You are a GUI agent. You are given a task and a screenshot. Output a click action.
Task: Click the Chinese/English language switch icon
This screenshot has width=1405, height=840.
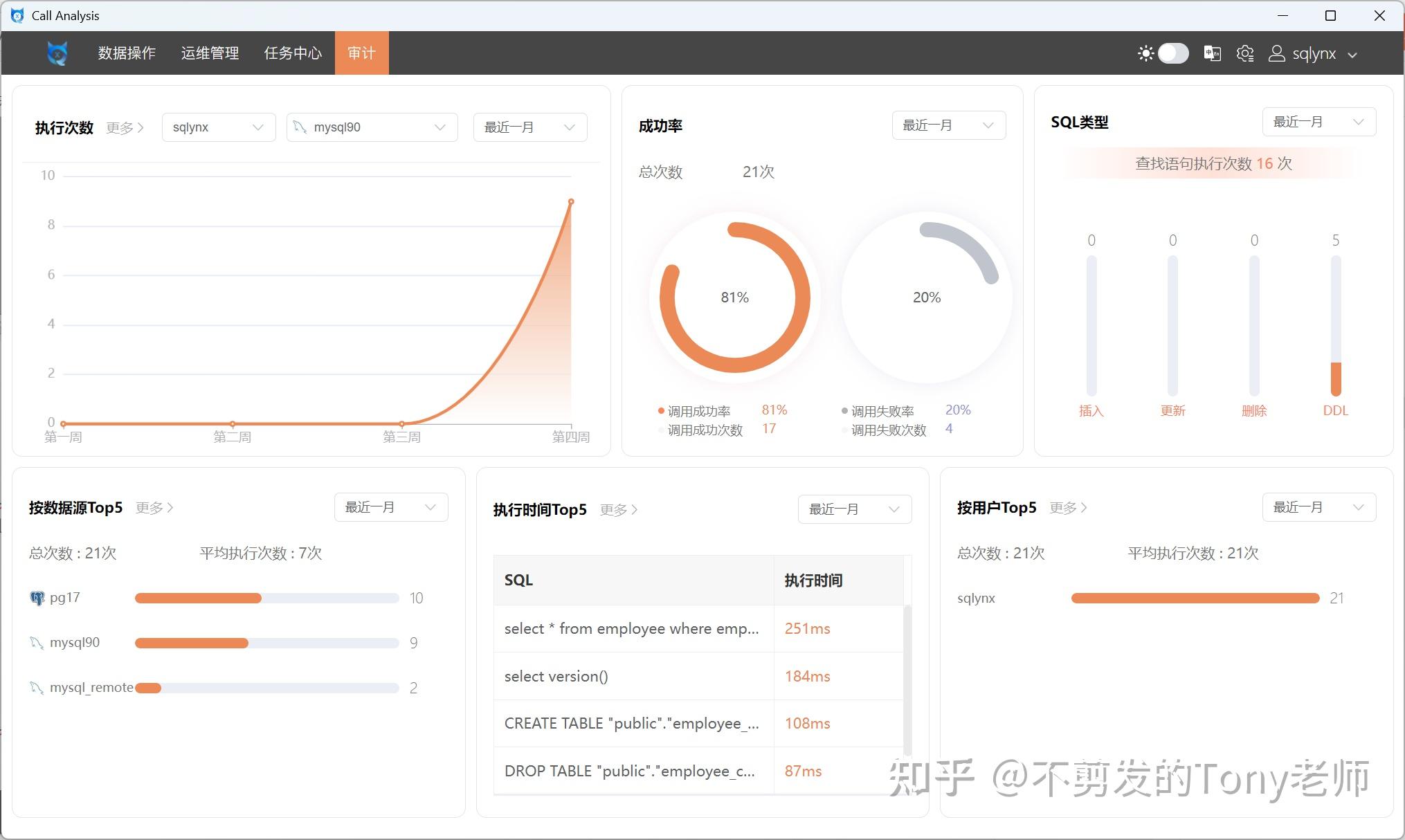[x=1212, y=53]
